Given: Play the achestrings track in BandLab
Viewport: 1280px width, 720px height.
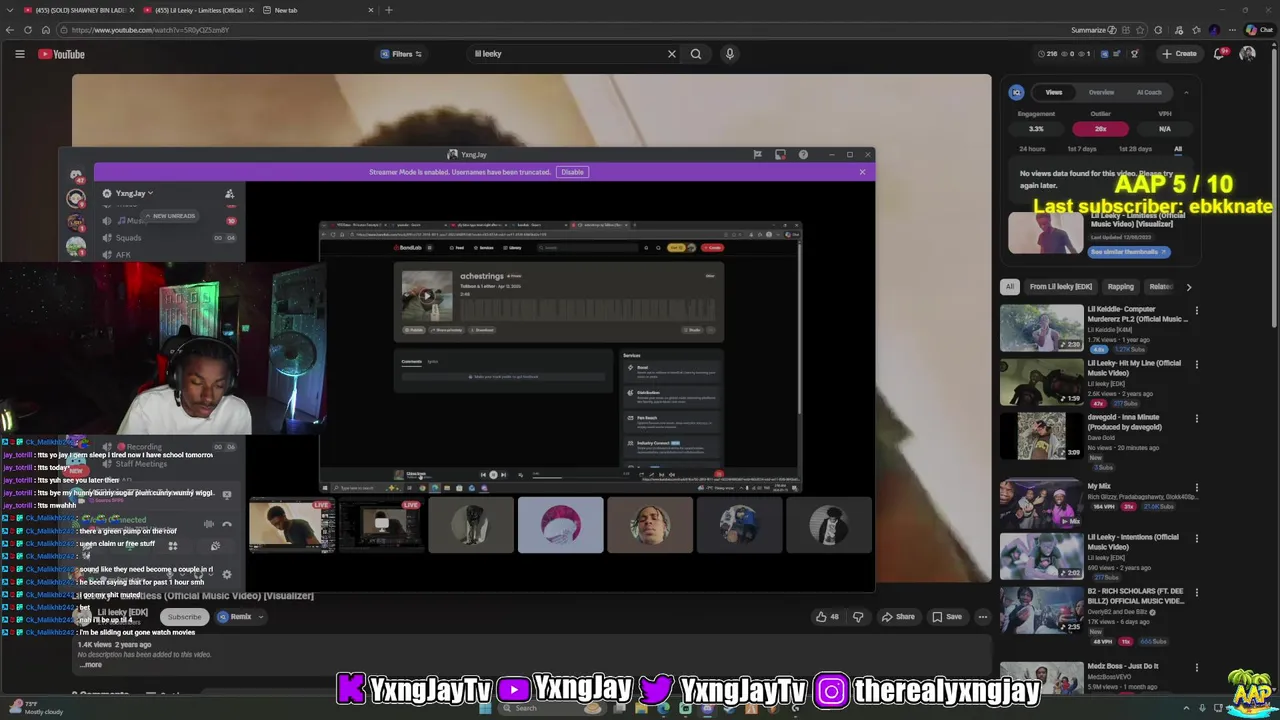Looking at the screenshot, I should point(427,295).
